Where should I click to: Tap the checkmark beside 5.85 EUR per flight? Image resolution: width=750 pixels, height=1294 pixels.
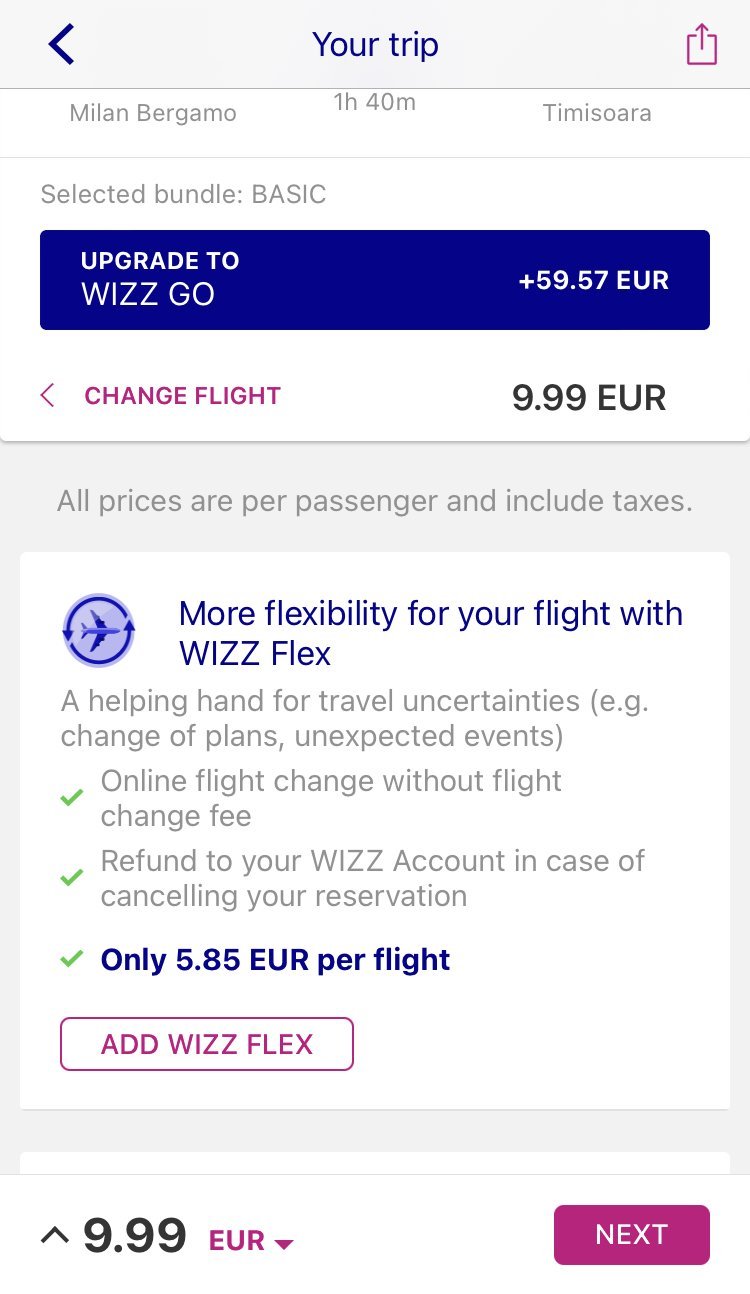coord(71,959)
